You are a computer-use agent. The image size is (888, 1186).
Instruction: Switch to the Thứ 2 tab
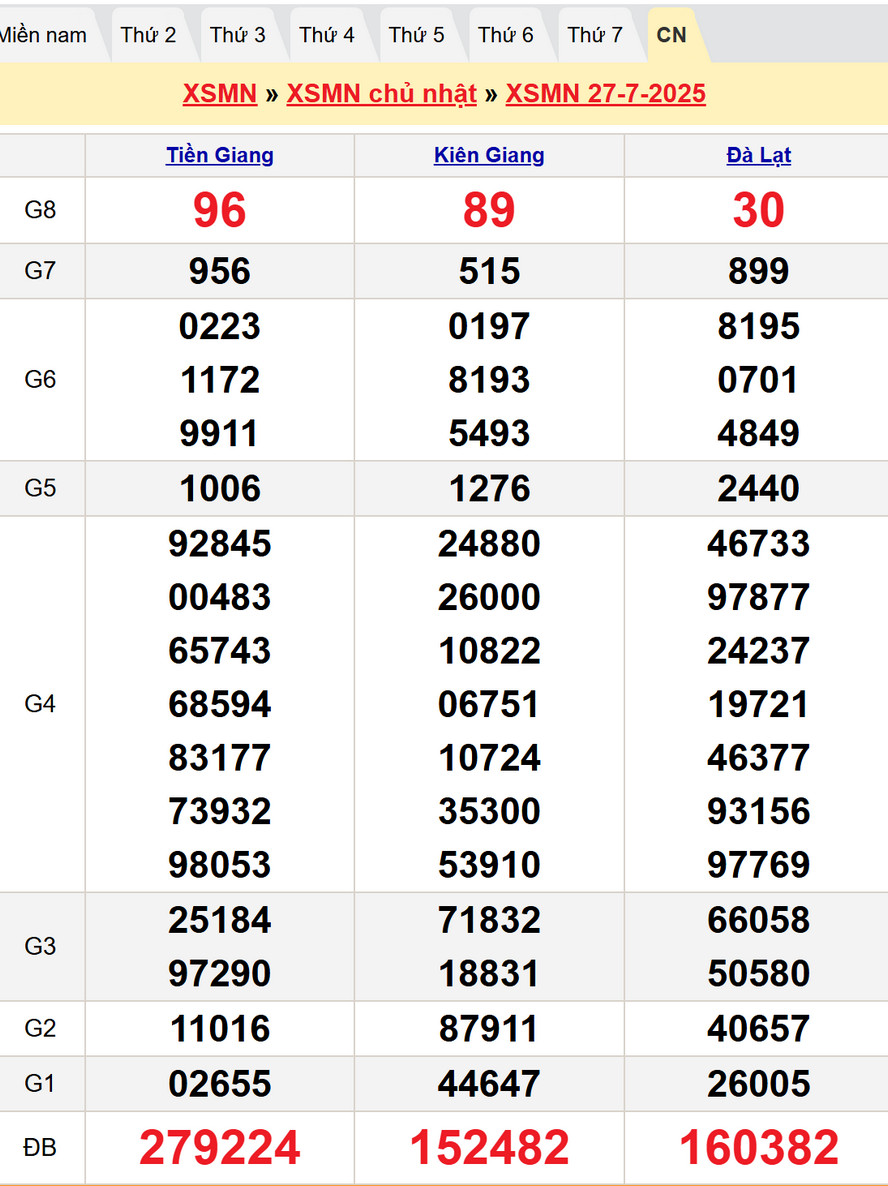(148, 35)
